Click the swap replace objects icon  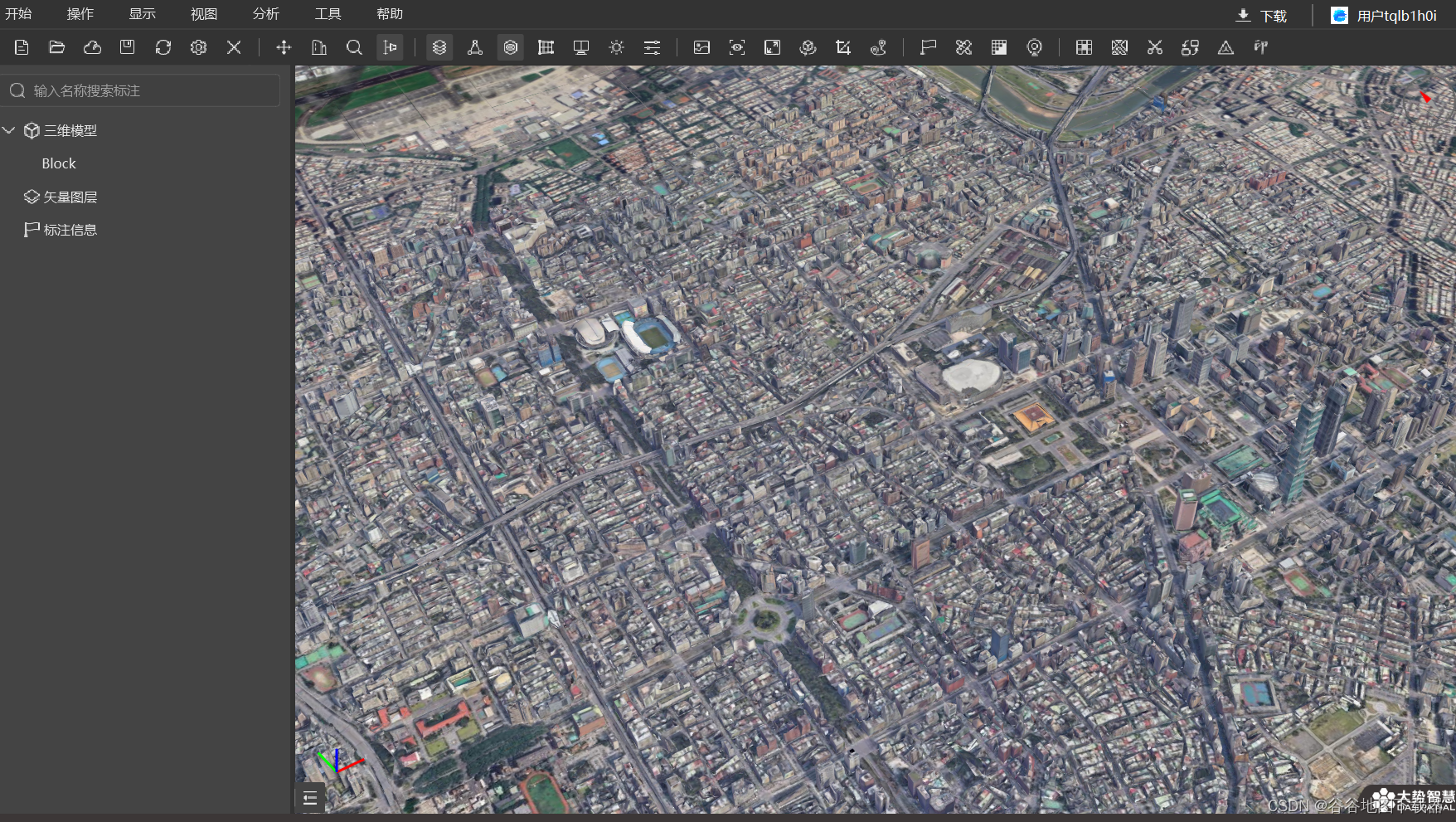pyautogui.click(x=1191, y=47)
